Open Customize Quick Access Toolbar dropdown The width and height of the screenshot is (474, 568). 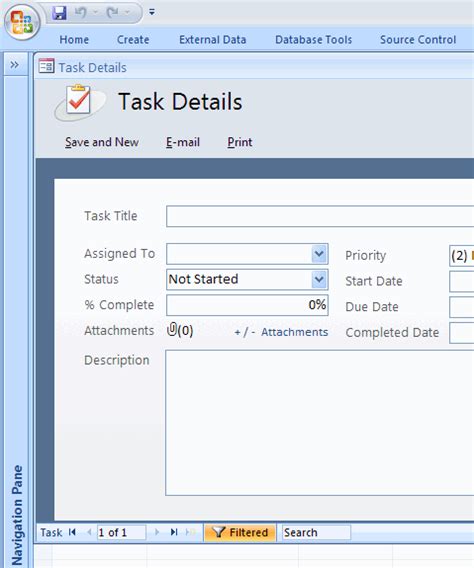[152, 12]
